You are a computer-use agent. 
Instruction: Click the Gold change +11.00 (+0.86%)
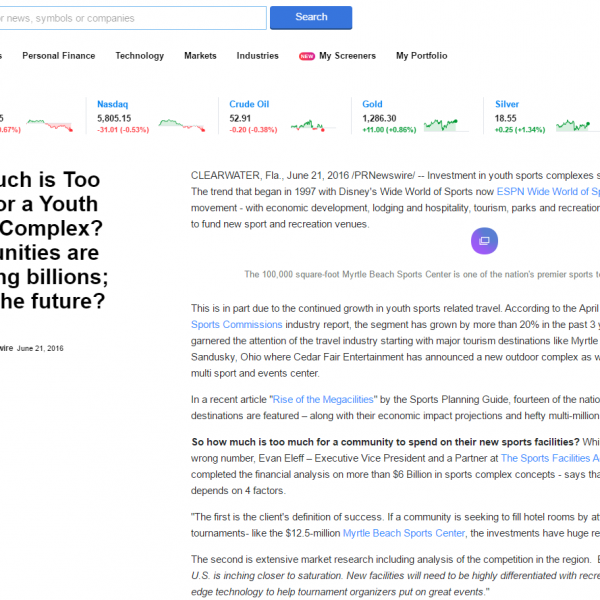tap(389, 130)
